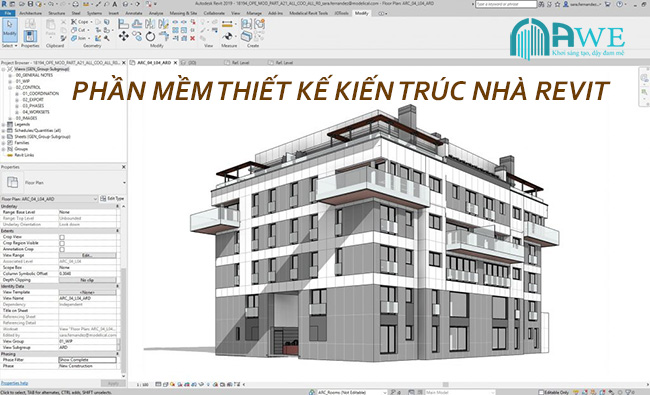Expand the 01_WIP tree node
Image resolution: width=650 pixels, height=395 pixels.
10,82
